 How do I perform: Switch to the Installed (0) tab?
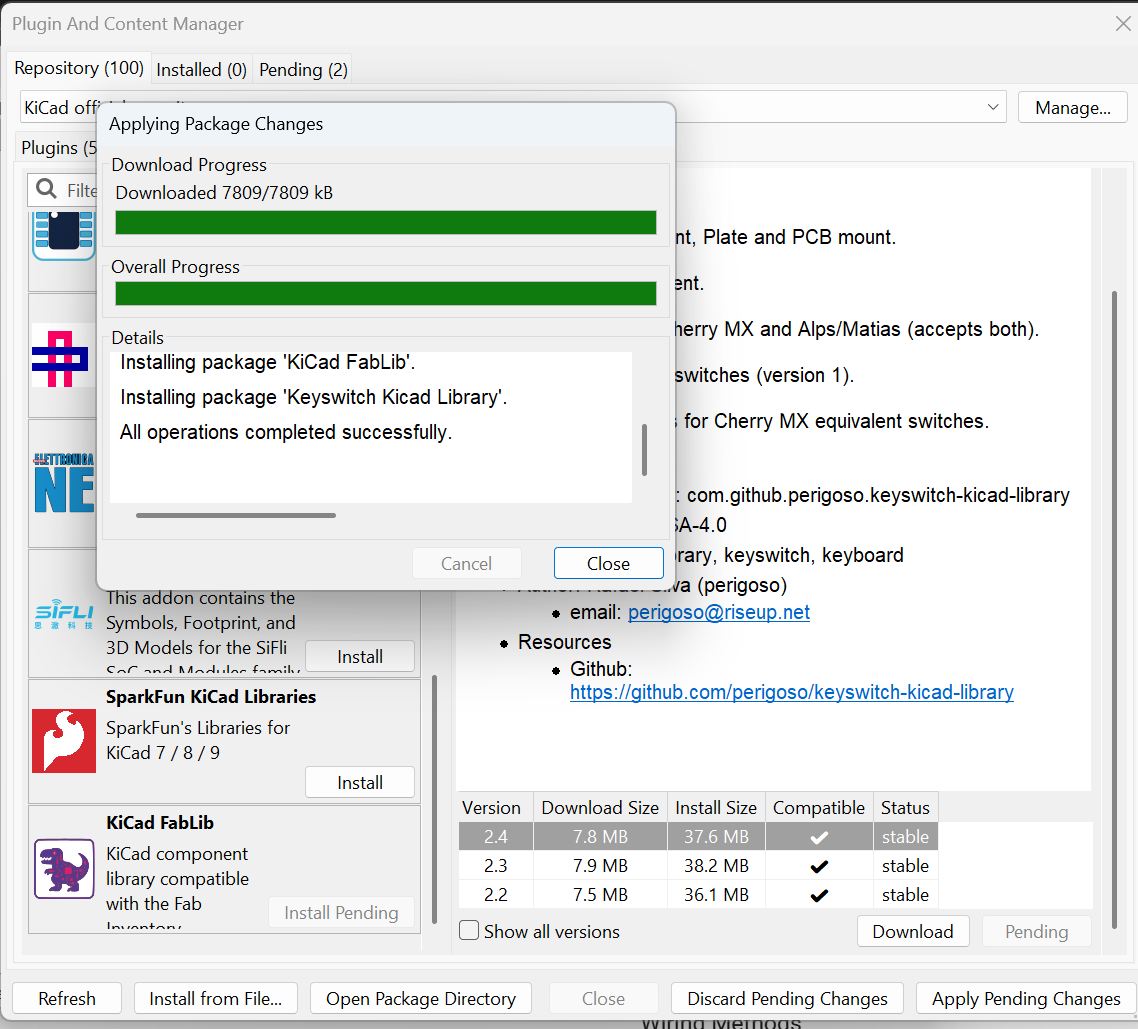[200, 69]
